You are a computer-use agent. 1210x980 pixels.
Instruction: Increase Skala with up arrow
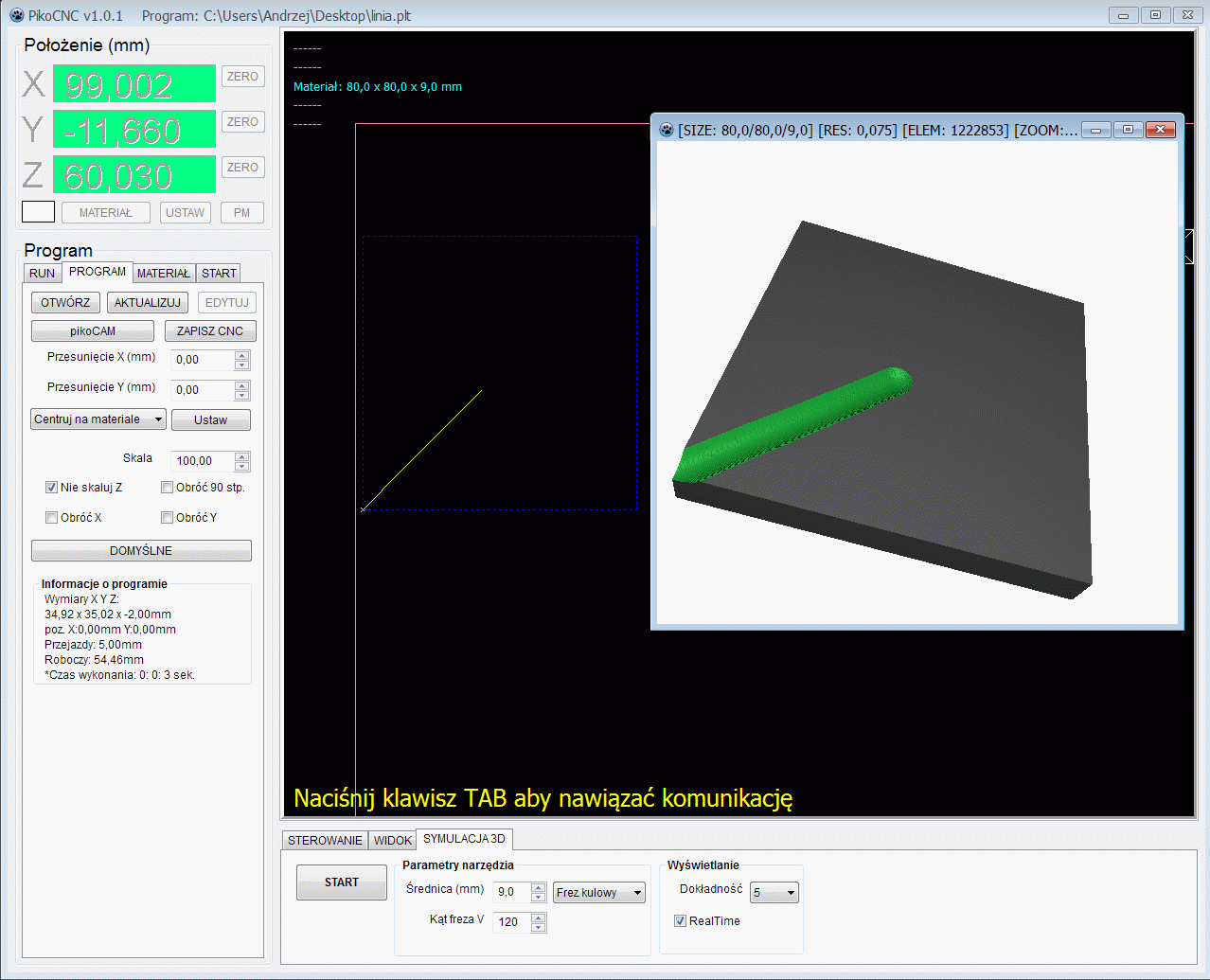(242, 456)
